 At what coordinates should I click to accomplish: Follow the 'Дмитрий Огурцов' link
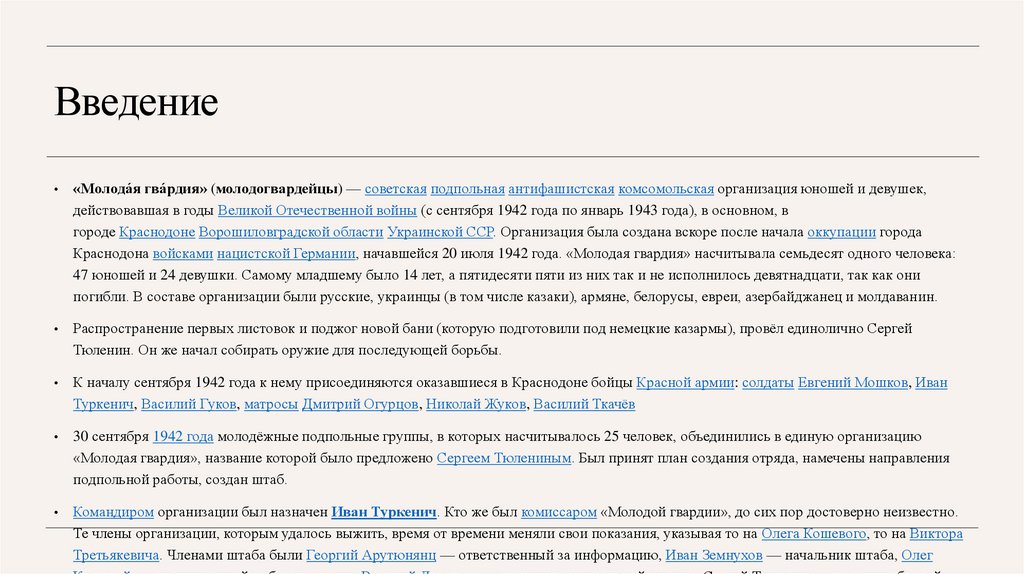[x=360, y=404]
